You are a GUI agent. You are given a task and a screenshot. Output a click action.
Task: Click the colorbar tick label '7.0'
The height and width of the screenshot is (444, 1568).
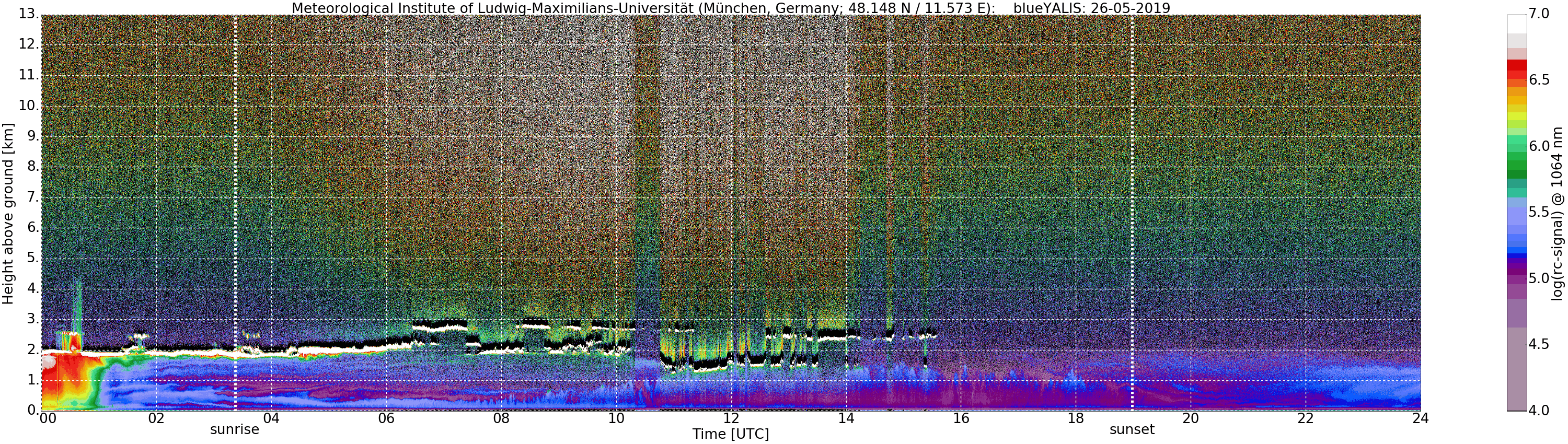pyautogui.click(x=1539, y=14)
